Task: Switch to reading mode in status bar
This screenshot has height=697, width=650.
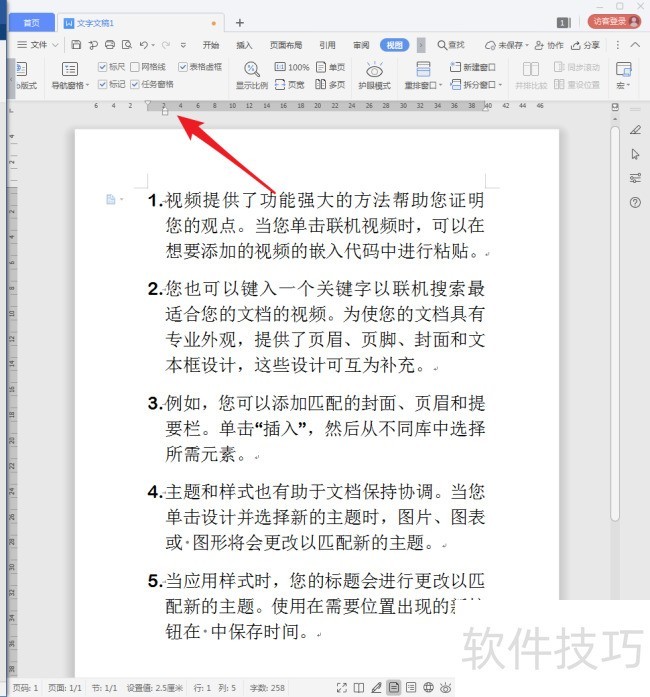Action: click(359, 688)
